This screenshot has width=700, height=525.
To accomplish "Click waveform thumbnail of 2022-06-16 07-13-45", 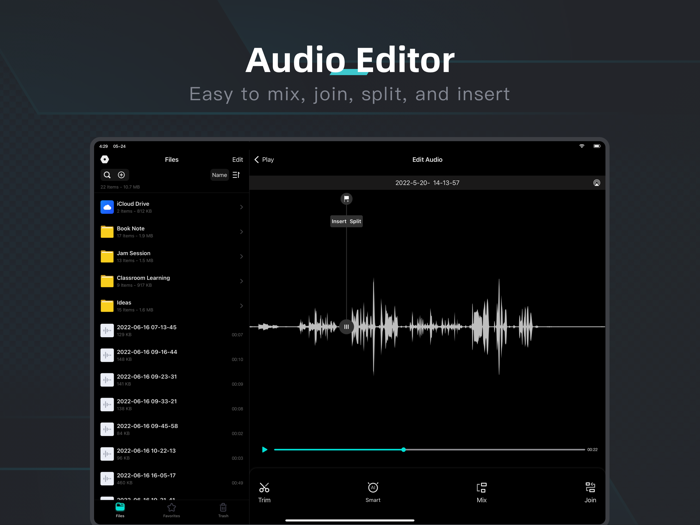I will [x=107, y=330].
